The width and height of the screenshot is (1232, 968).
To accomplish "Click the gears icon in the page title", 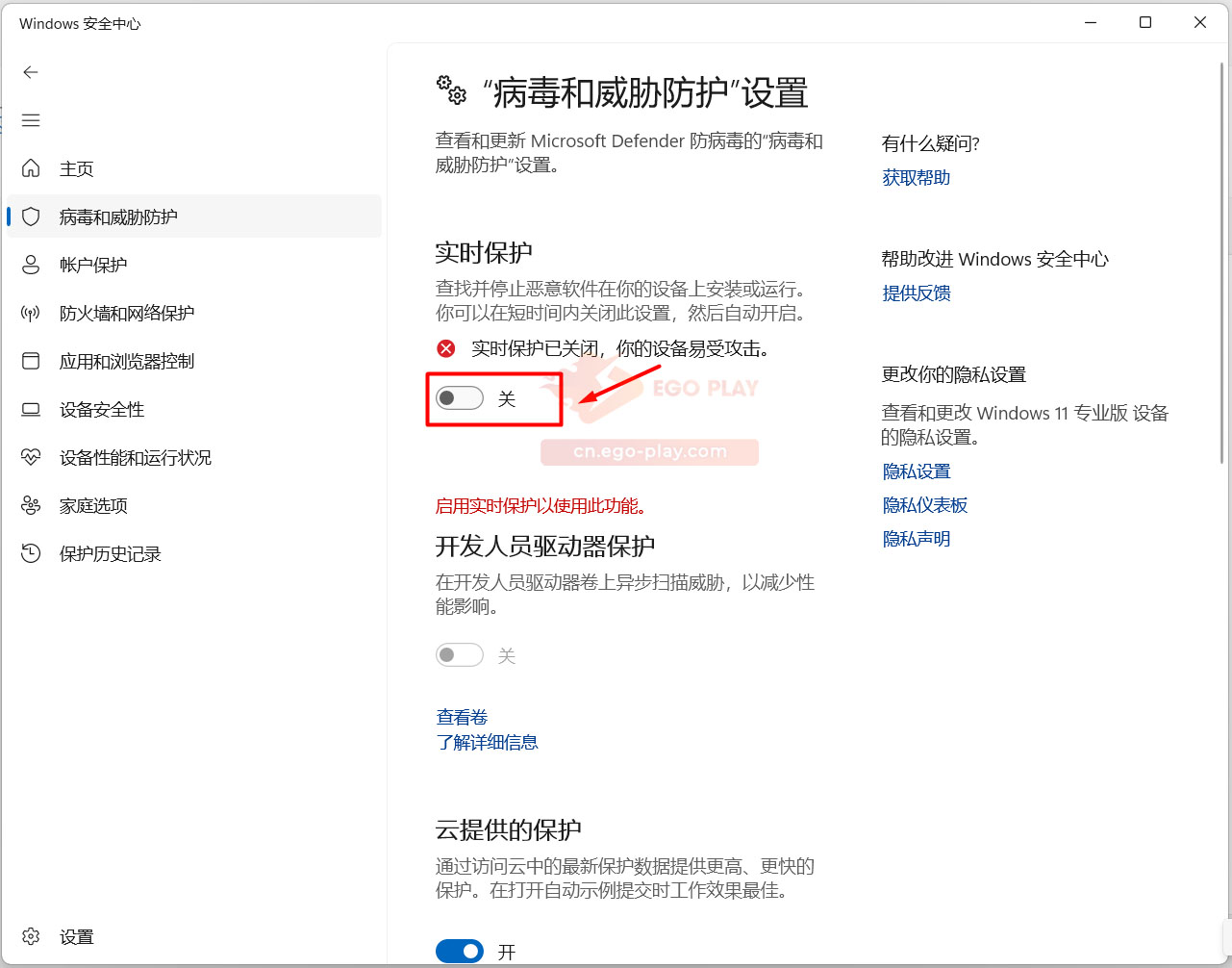I will click(451, 89).
